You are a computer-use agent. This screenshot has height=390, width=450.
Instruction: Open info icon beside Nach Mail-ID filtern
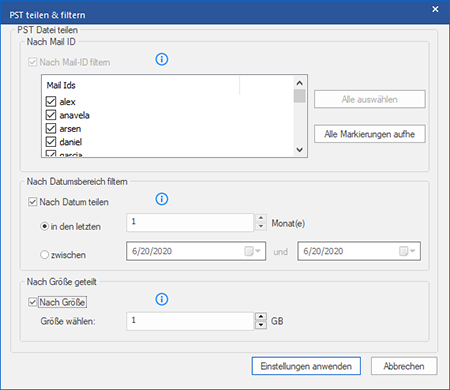(x=162, y=60)
